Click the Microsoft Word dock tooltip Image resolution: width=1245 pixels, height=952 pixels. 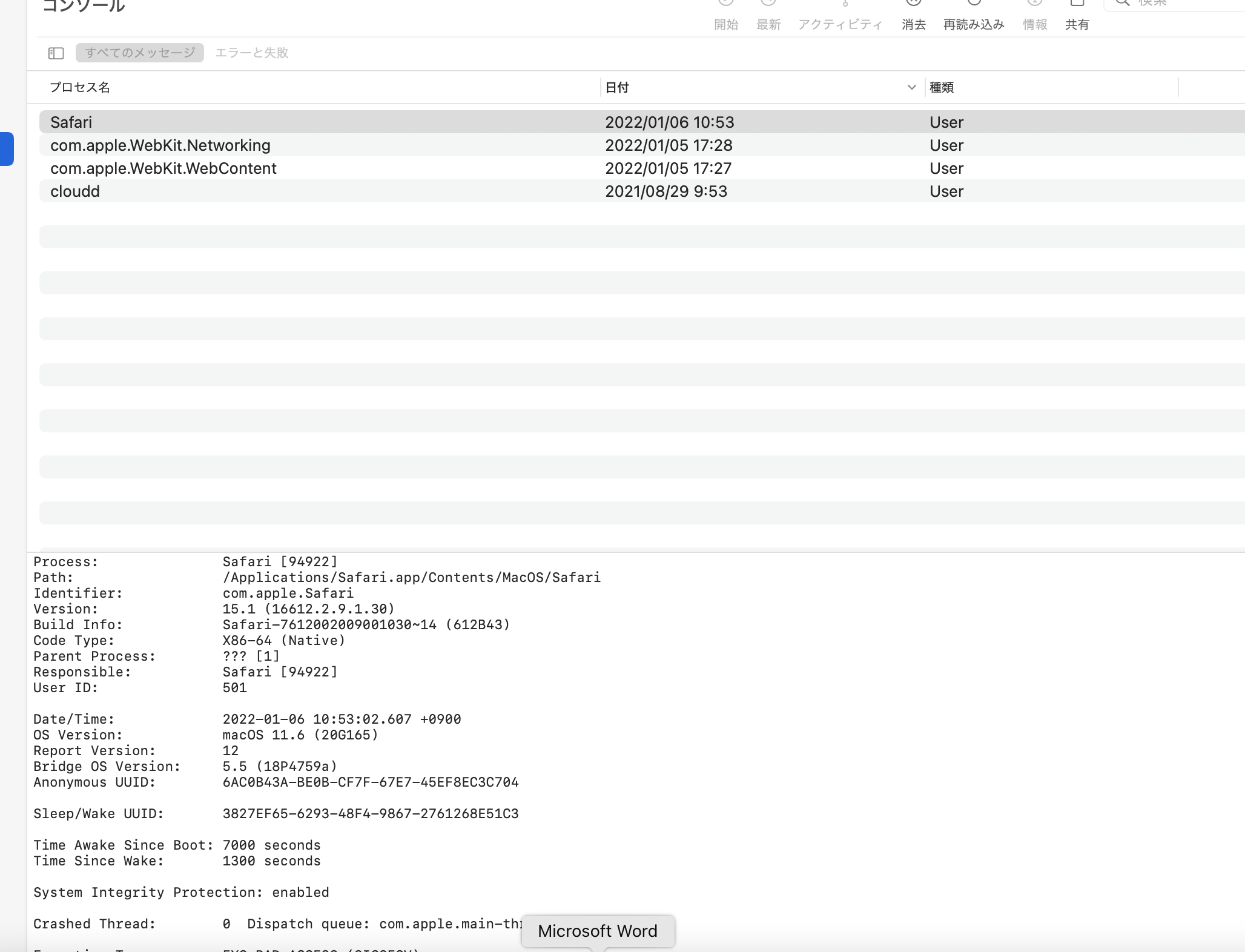click(x=597, y=931)
